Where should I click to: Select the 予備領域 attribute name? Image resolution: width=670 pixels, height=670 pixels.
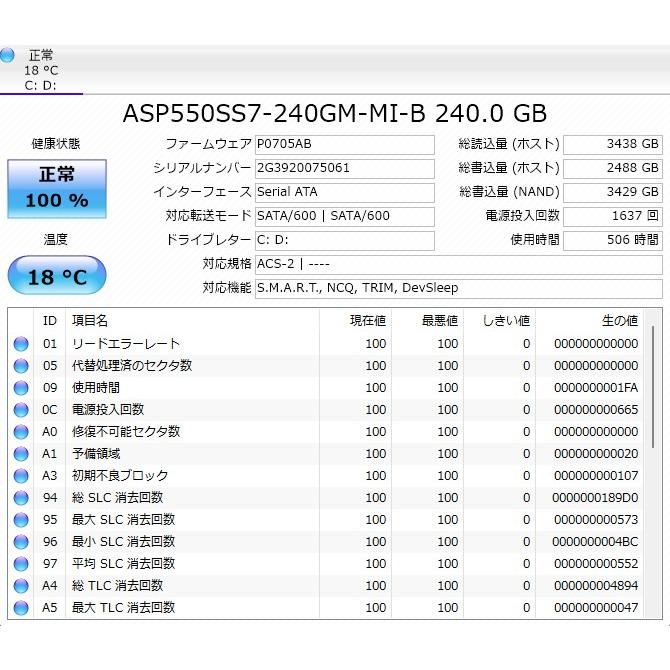[x=96, y=453]
